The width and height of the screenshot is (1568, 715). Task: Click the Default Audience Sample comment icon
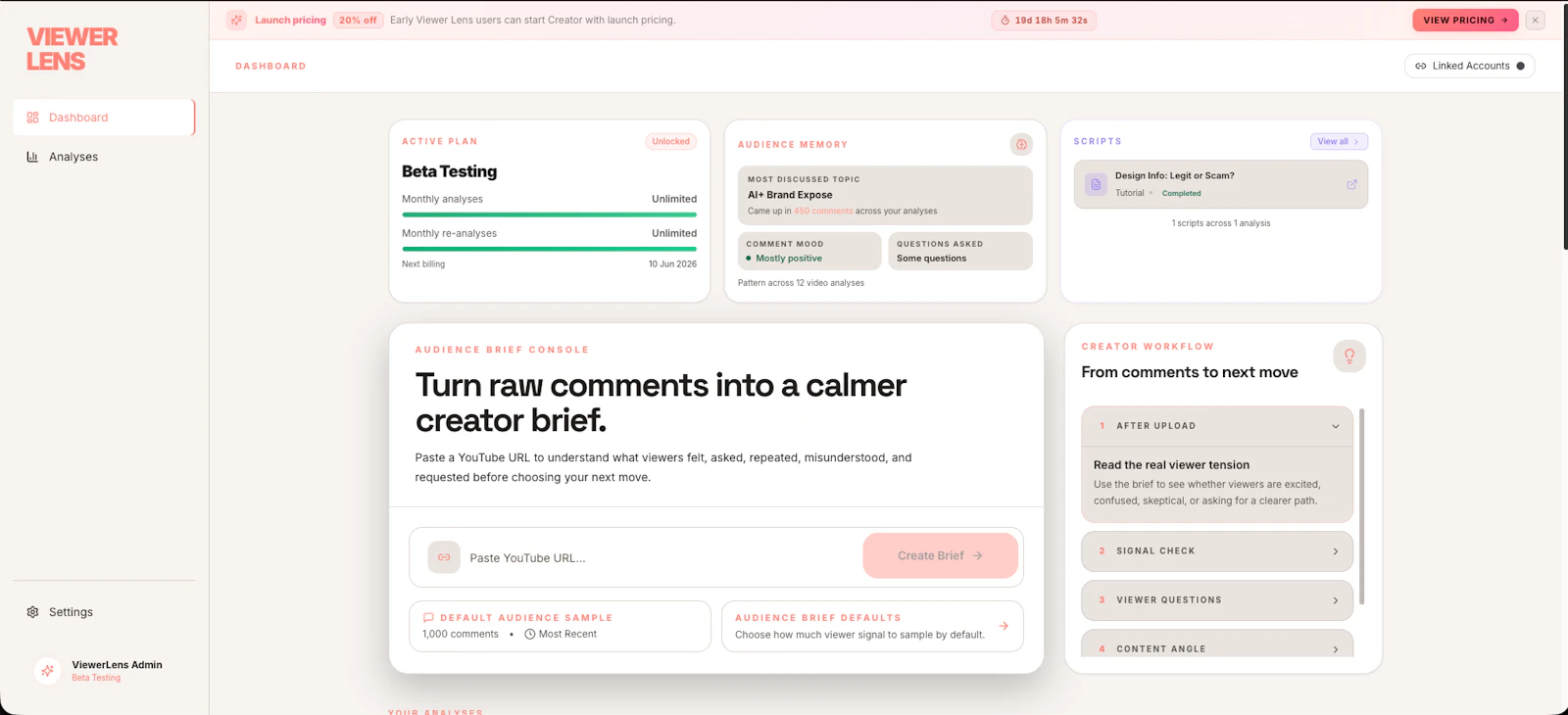click(x=428, y=618)
